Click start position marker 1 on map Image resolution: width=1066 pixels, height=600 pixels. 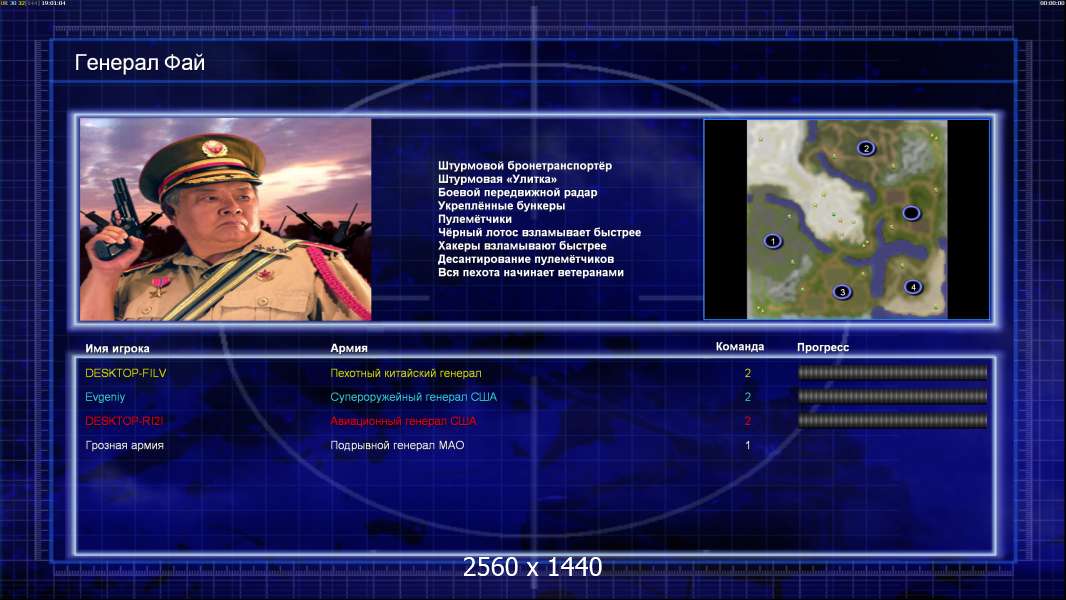772,241
